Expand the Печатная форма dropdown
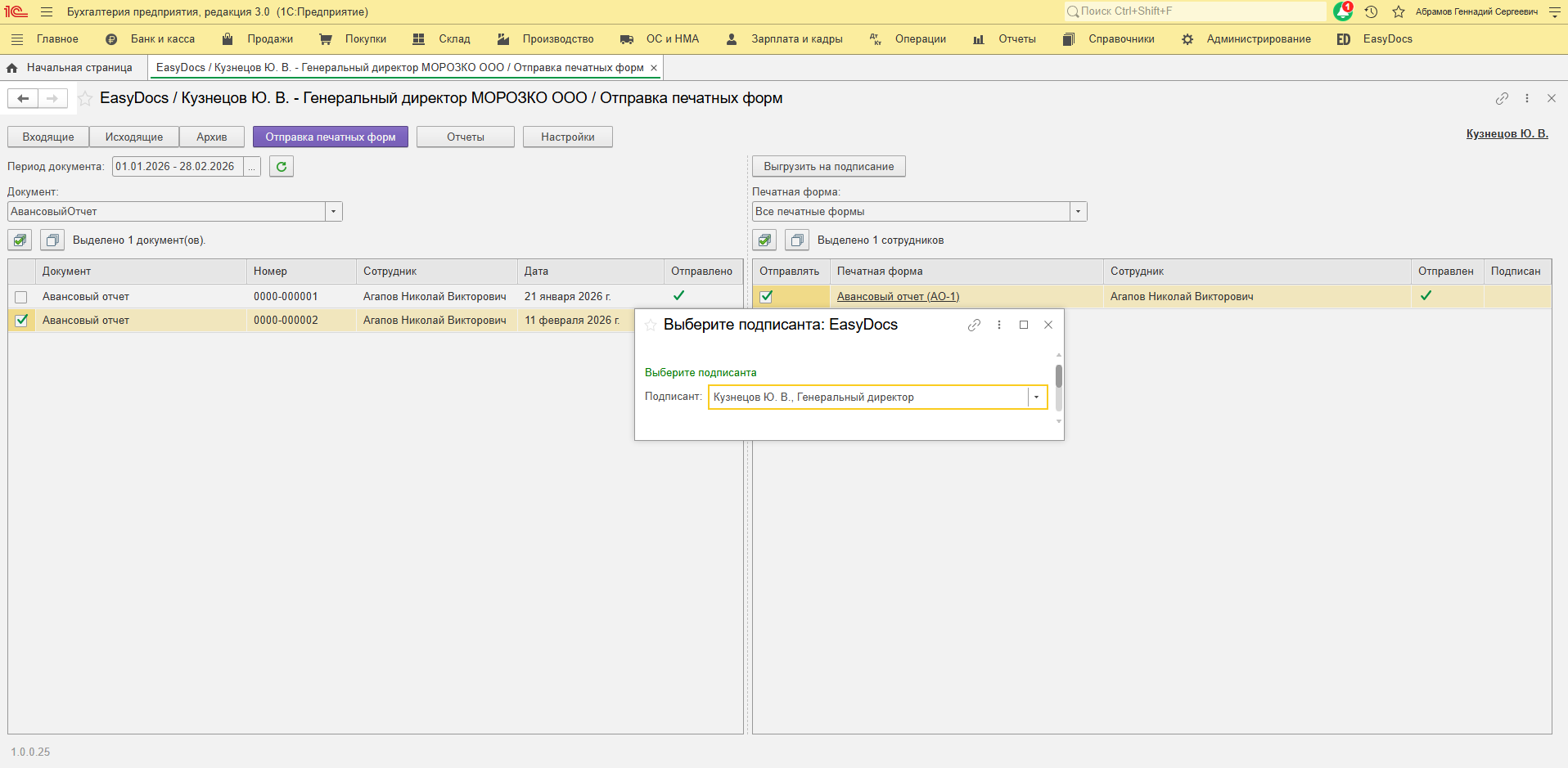The height and width of the screenshot is (768, 1568). pyautogui.click(x=1079, y=212)
